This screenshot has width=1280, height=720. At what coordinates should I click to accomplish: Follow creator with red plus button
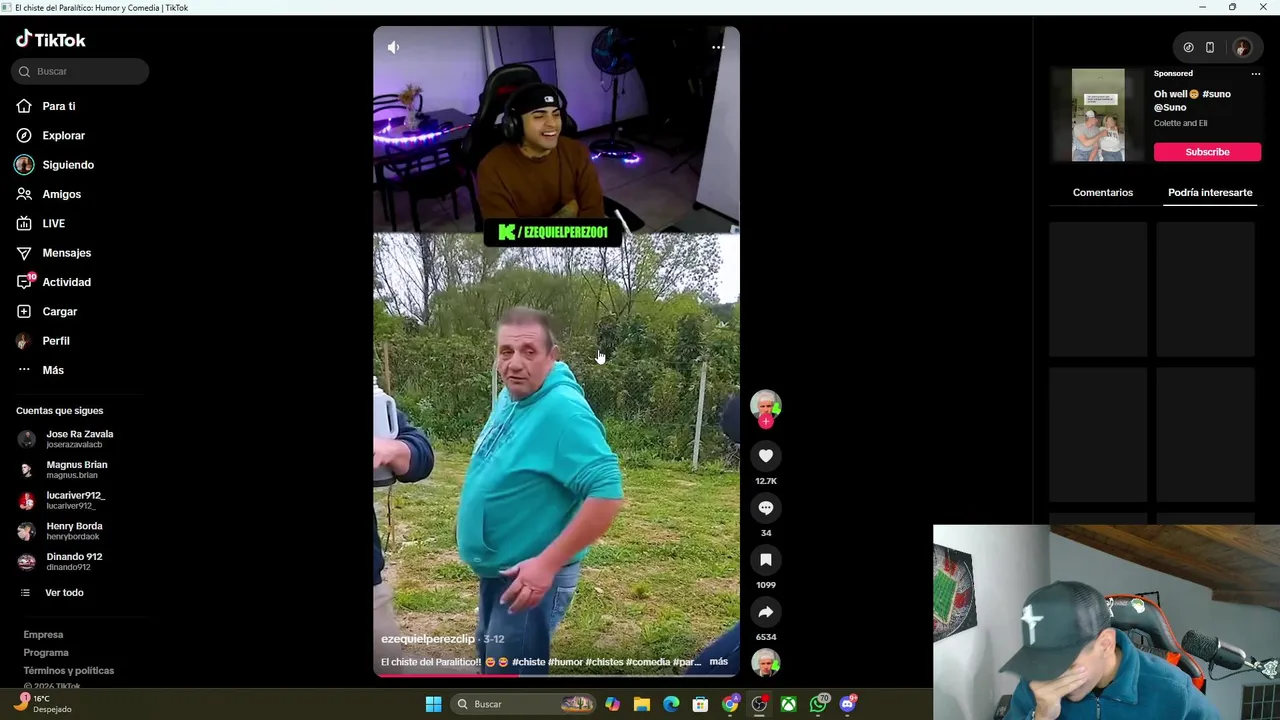(x=766, y=422)
